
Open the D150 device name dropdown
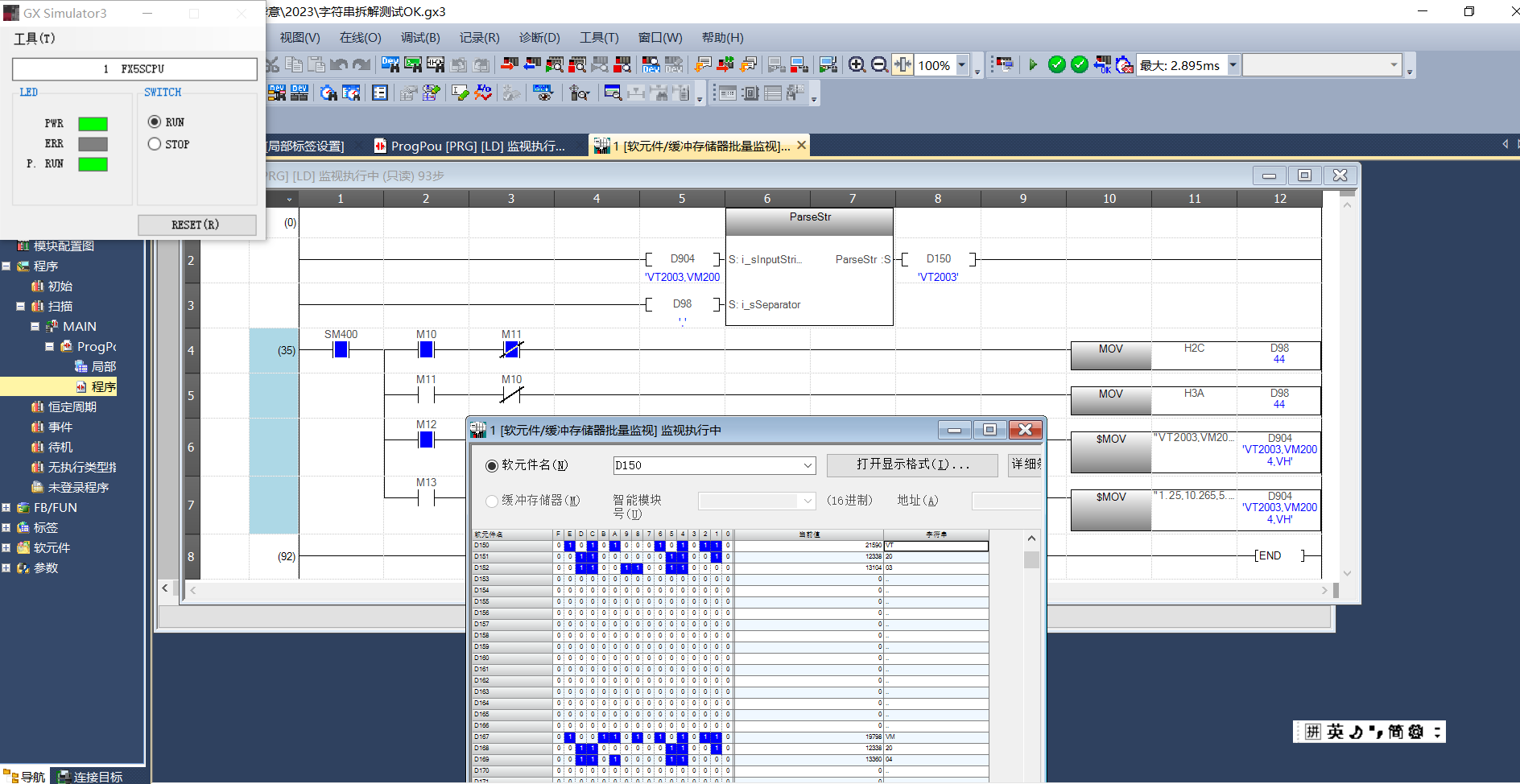click(807, 465)
